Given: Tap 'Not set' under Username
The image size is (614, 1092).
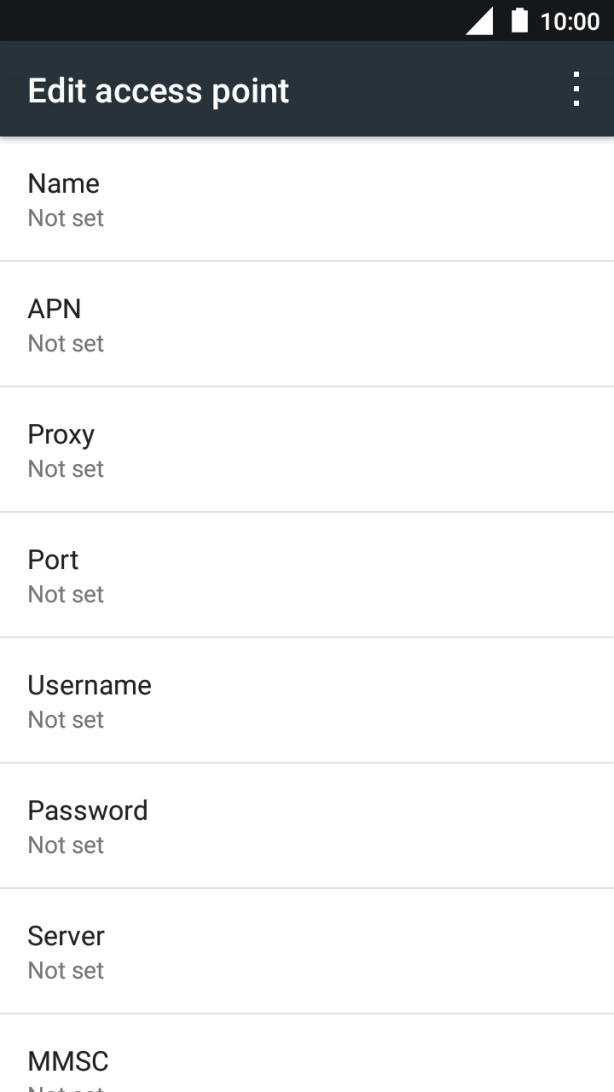Looking at the screenshot, I should (66, 719).
